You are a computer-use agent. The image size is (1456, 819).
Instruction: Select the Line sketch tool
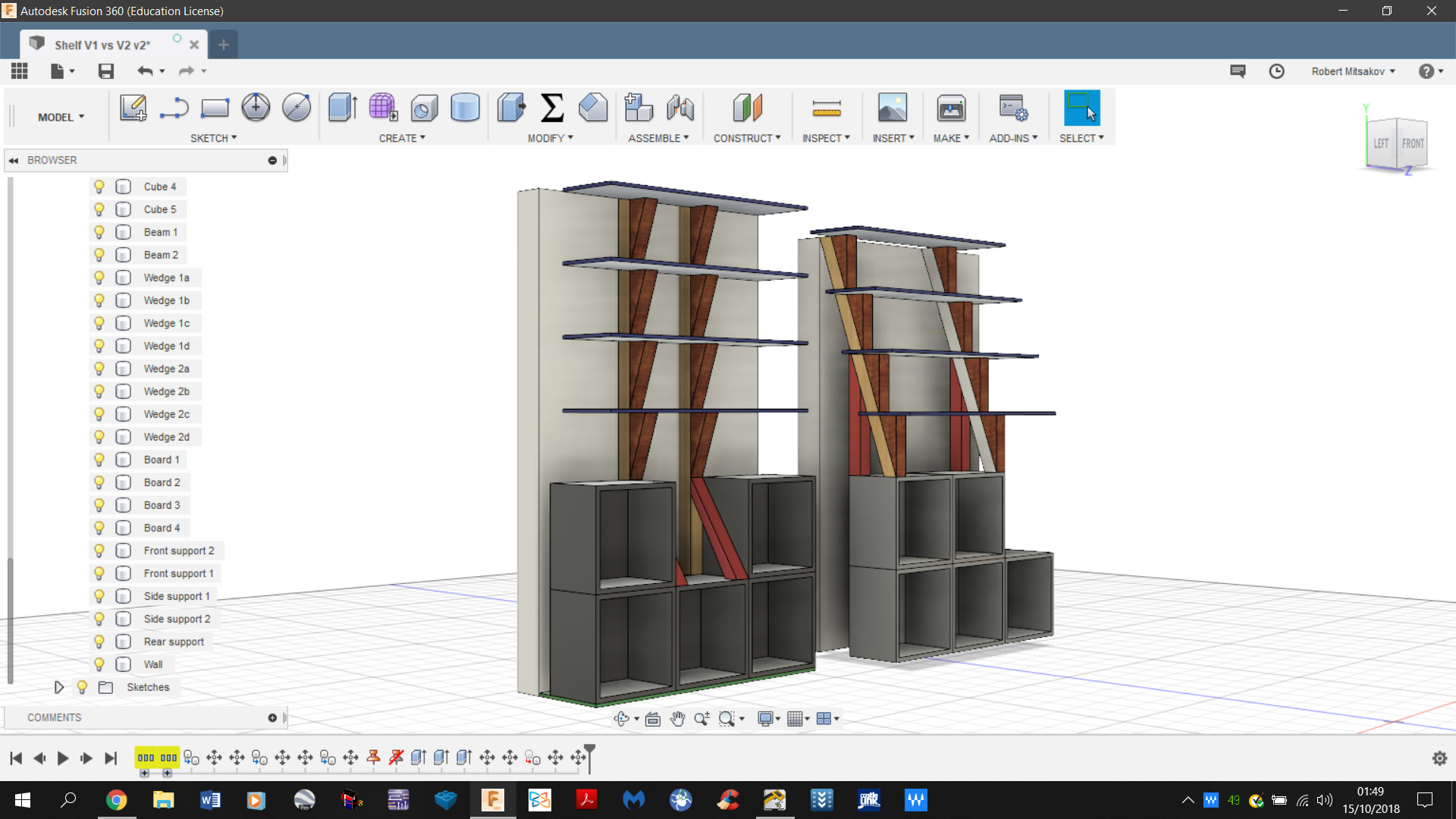pos(174,108)
